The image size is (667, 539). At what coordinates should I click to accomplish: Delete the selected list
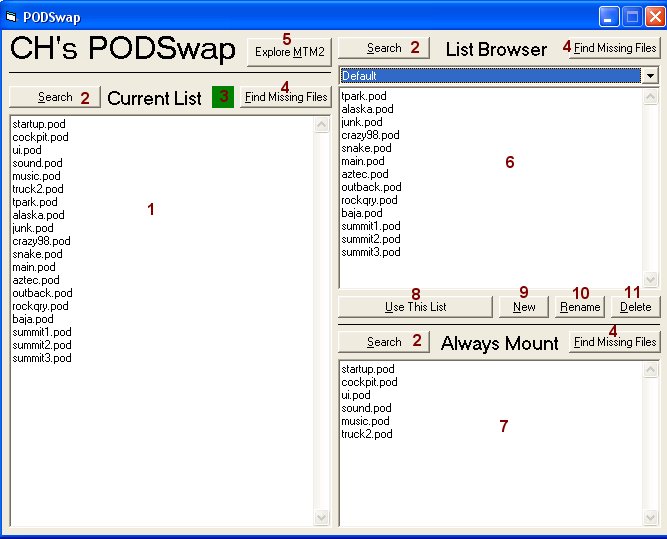pyautogui.click(x=636, y=307)
